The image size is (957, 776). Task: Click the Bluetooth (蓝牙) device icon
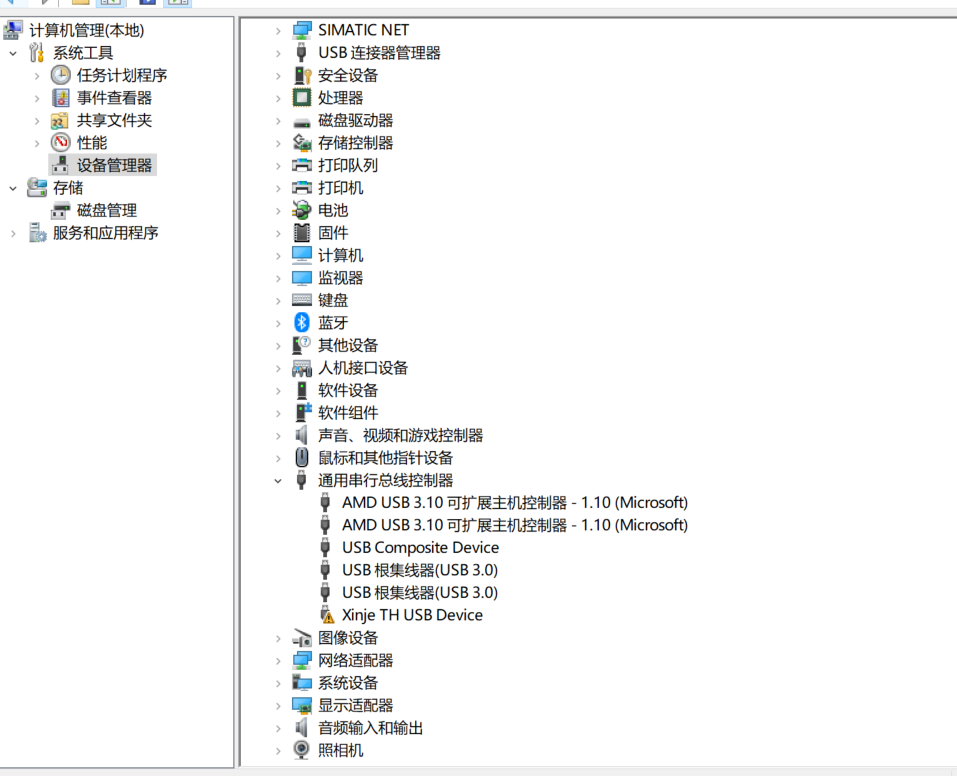[302, 322]
